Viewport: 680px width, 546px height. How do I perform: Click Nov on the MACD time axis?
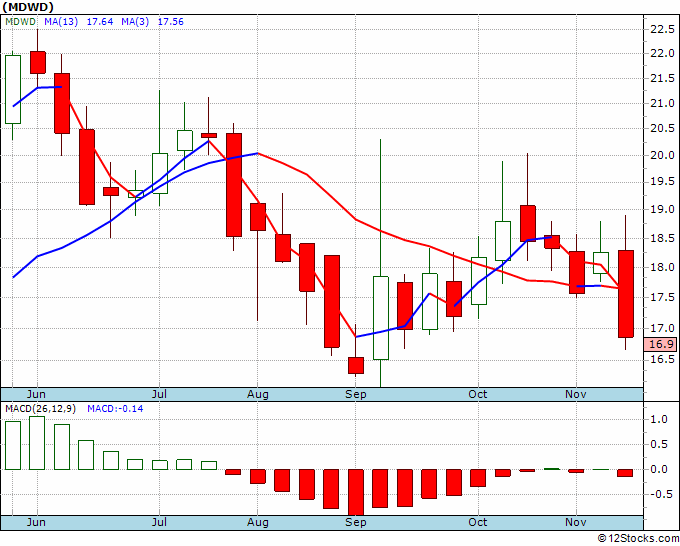pyautogui.click(x=576, y=522)
